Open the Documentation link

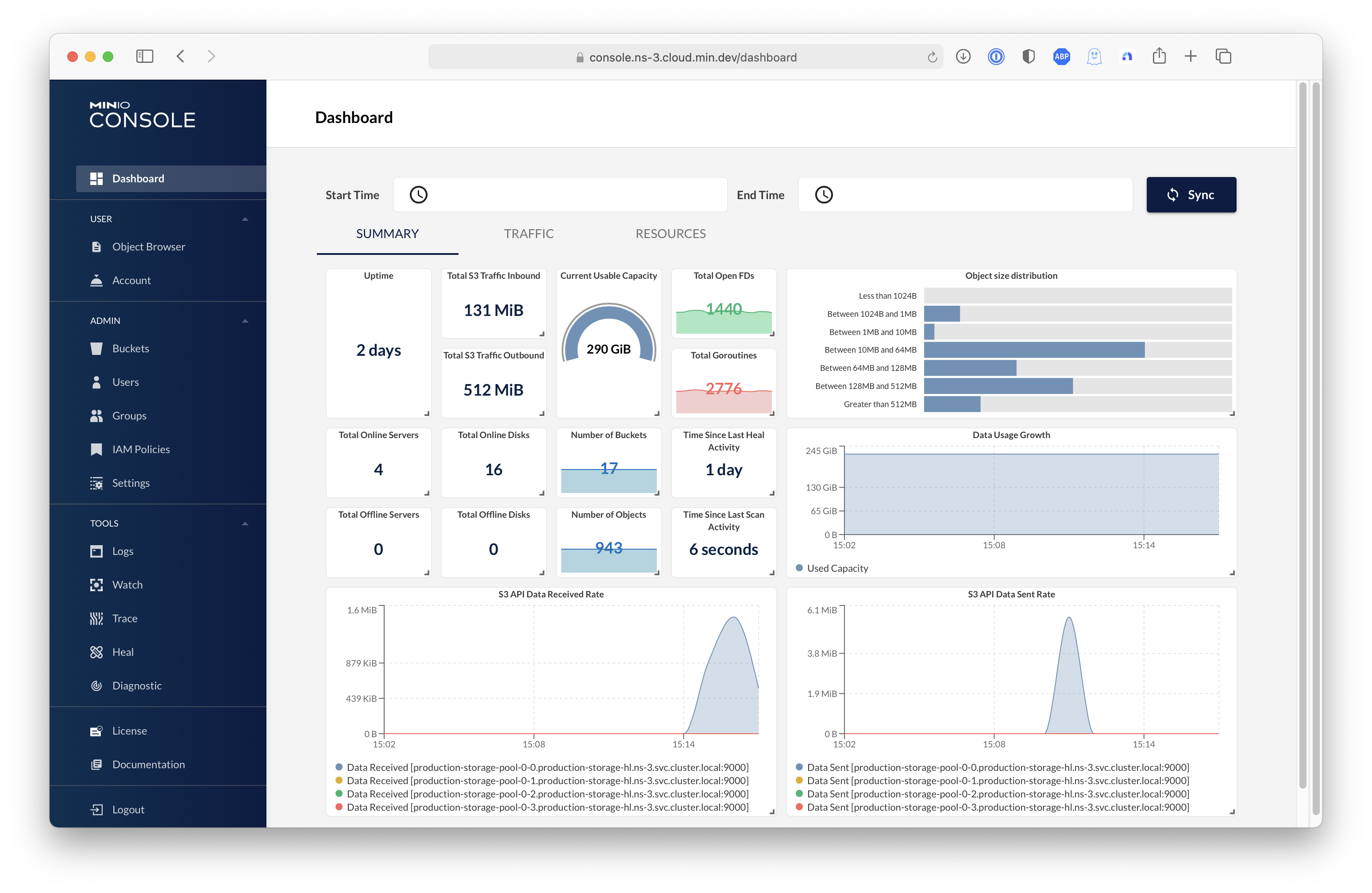[148, 764]
